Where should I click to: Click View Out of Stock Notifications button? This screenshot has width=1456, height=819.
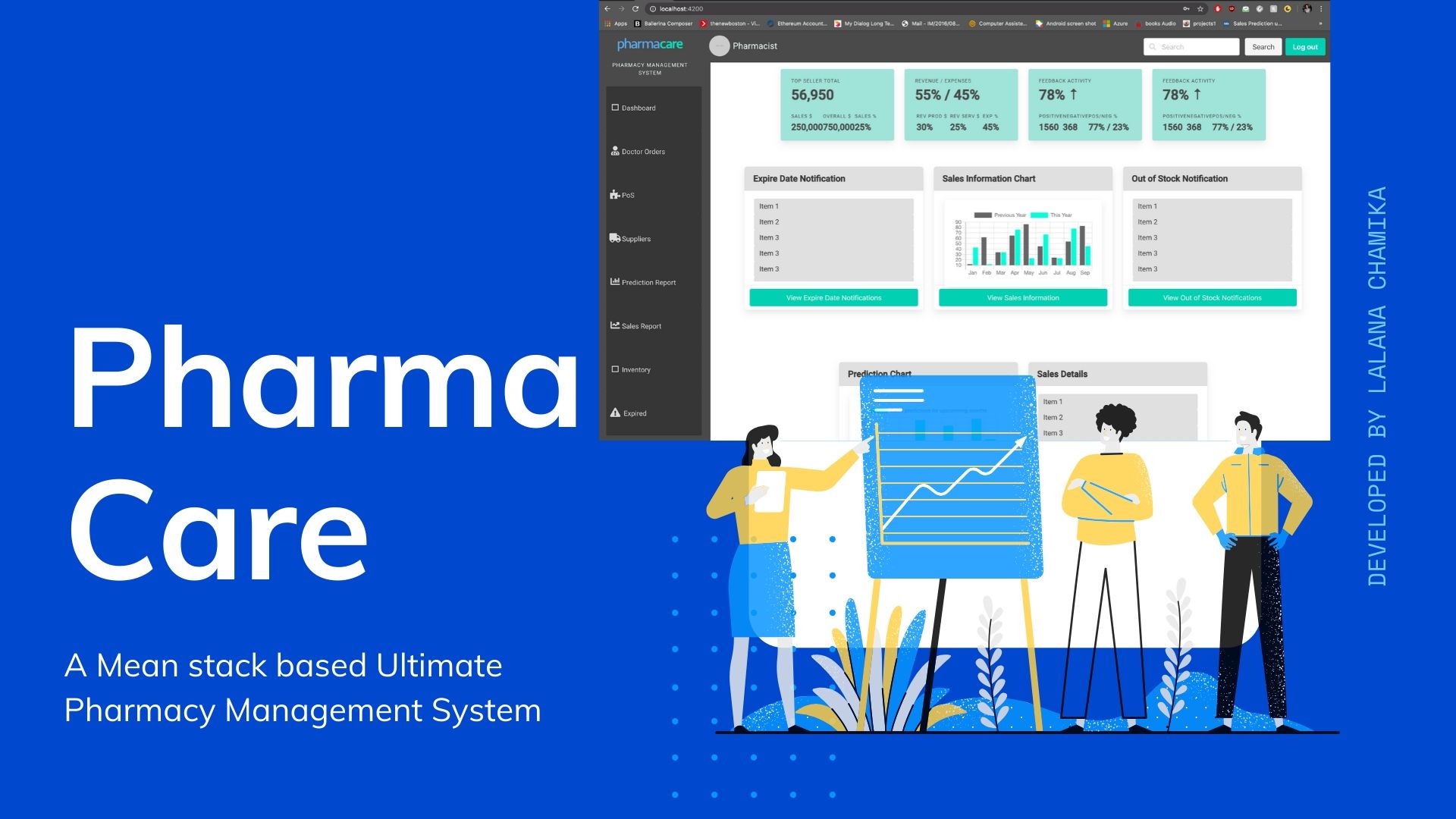click(x=1212, y=297)
